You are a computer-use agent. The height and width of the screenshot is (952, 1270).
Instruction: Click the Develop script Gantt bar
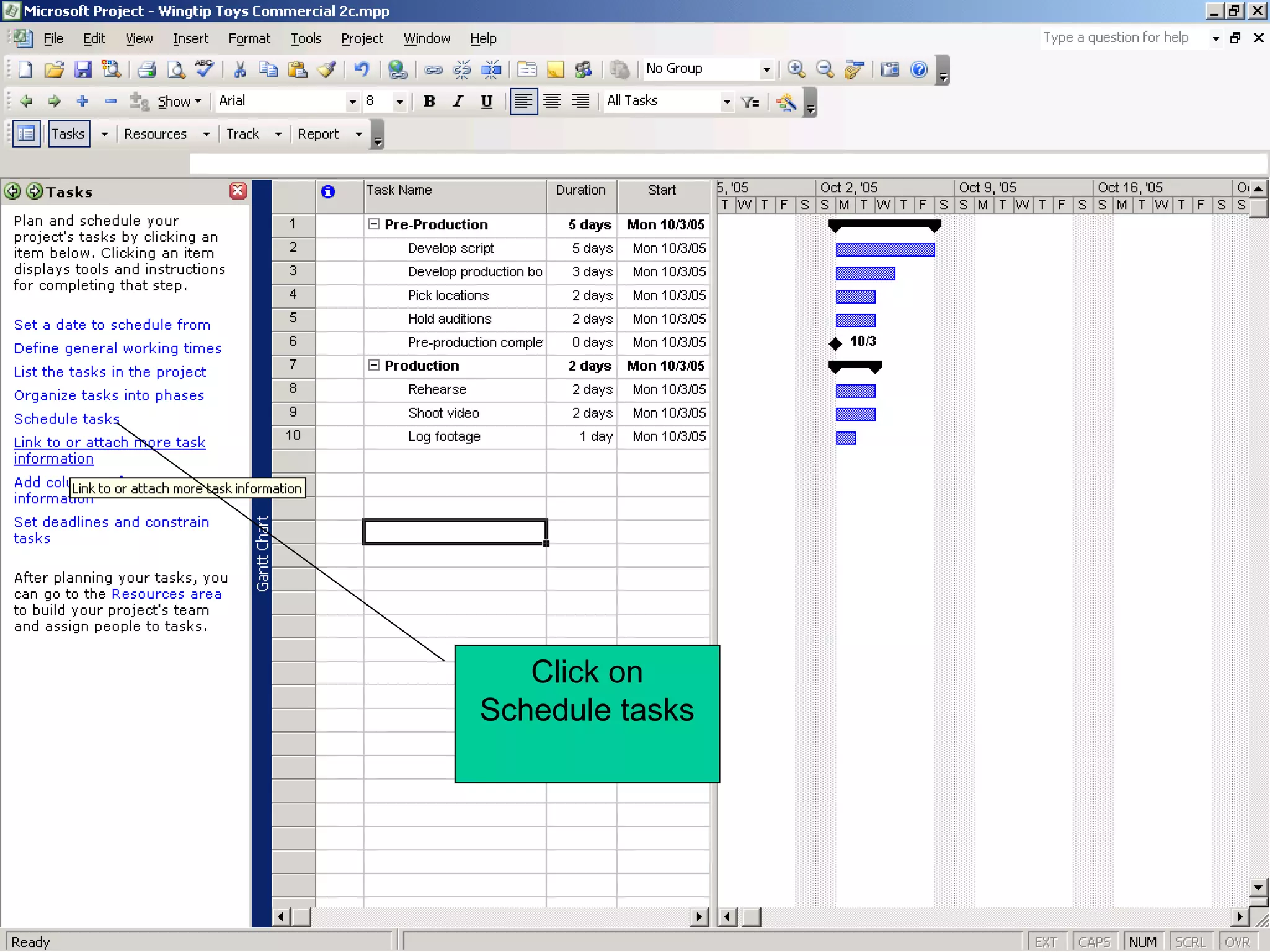885,250
